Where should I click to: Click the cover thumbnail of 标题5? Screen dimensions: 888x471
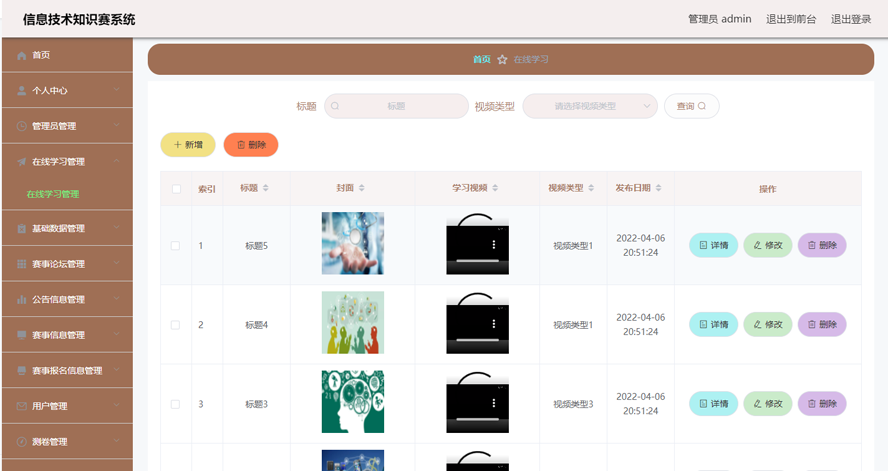(x=353, y=243)
